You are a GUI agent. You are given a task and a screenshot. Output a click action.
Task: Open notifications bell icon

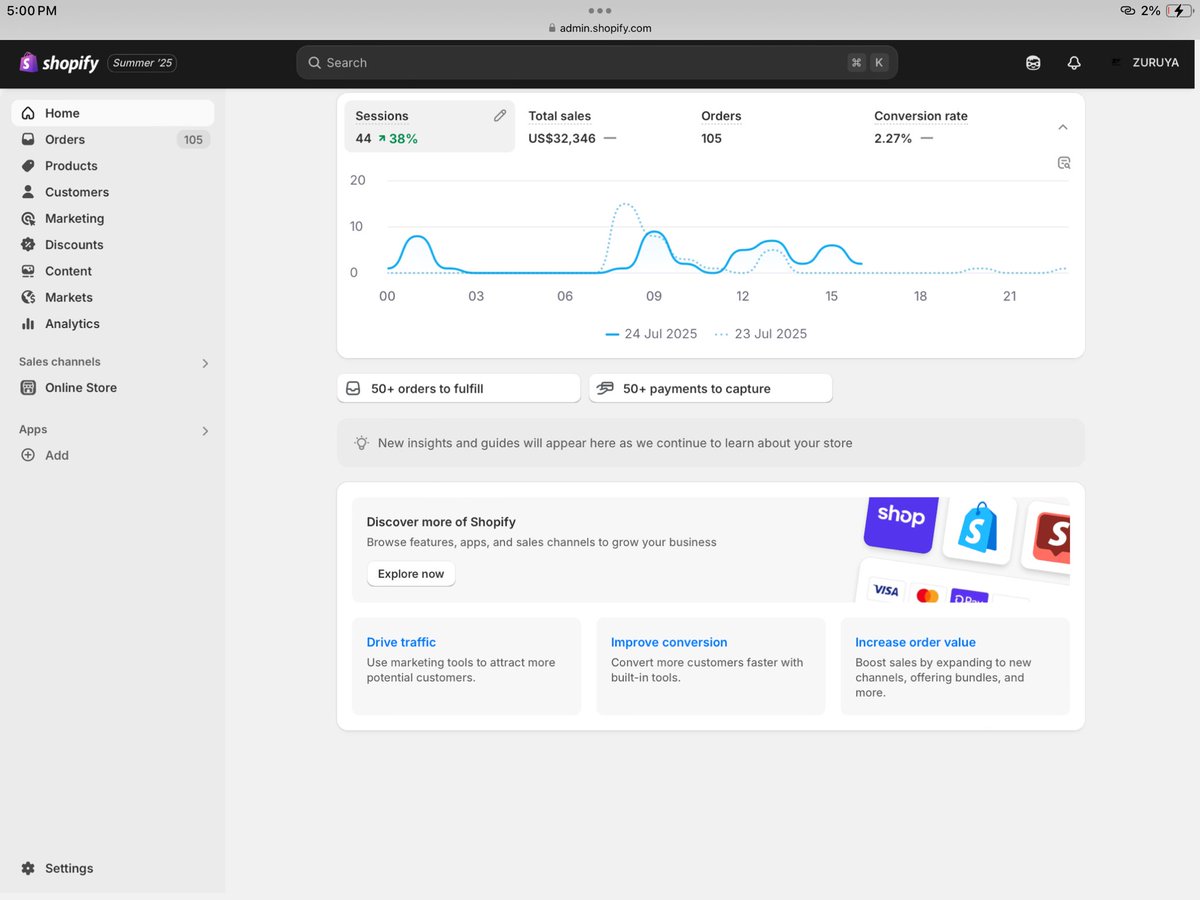point(1074,63)
